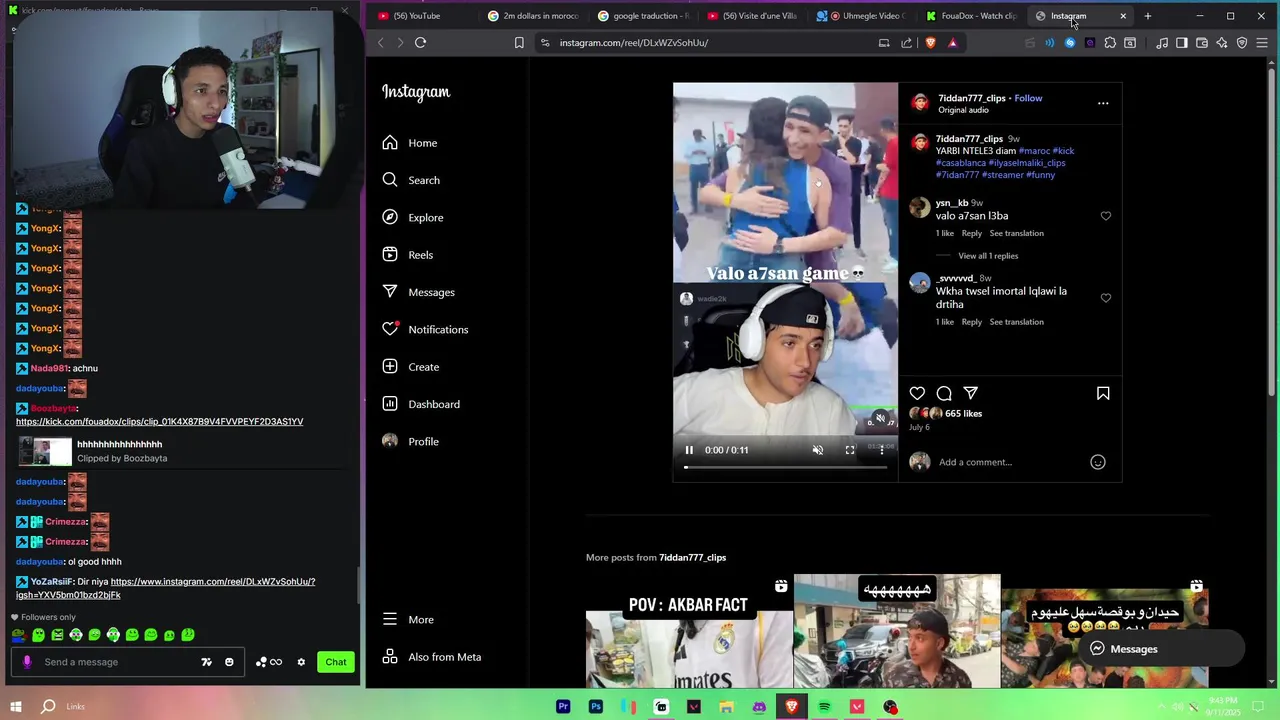Open the Brave Wallet icon in the toolbar
1280x720 pixels.
[1202, 43]
